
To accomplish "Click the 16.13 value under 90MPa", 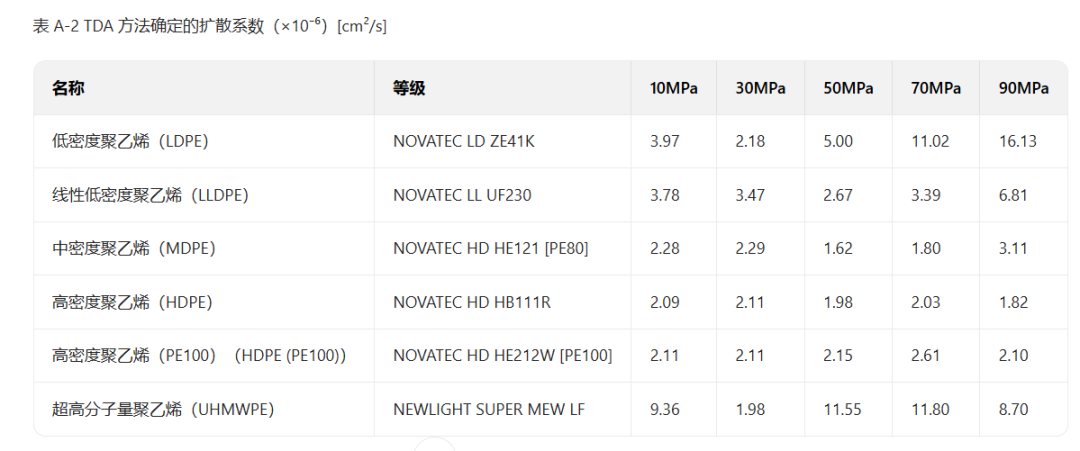I will coord(1017,141).
